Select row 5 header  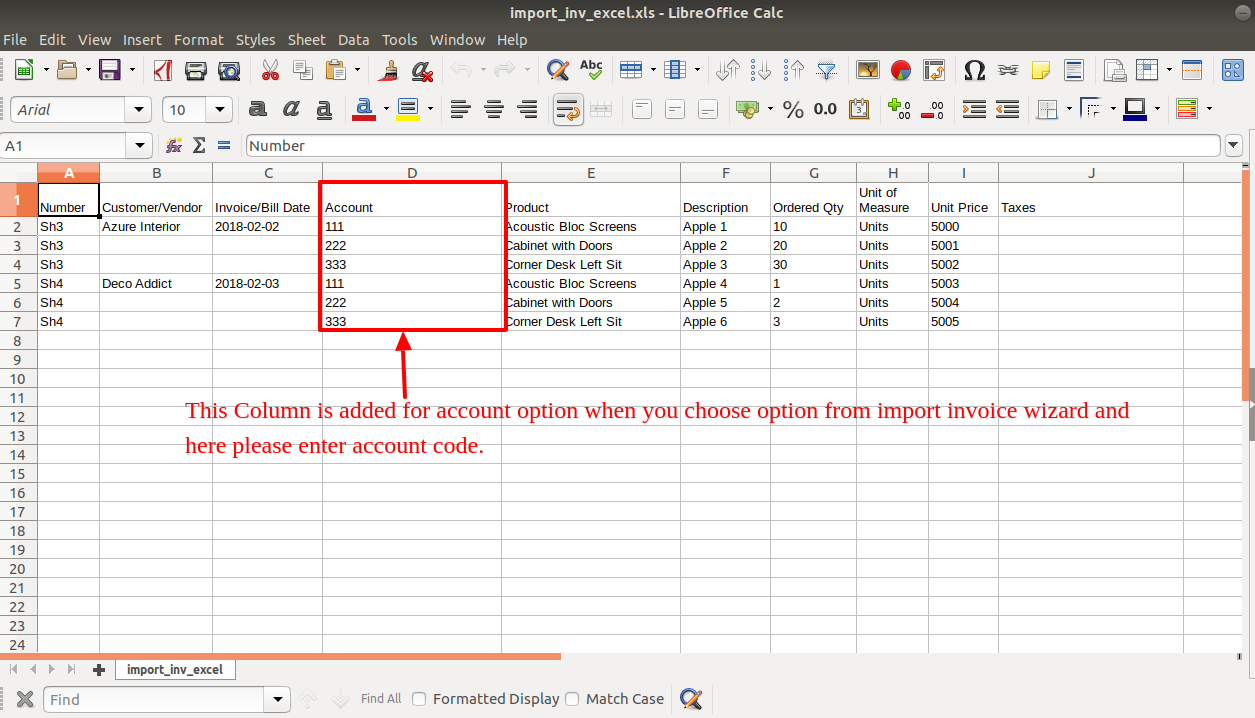18,284
